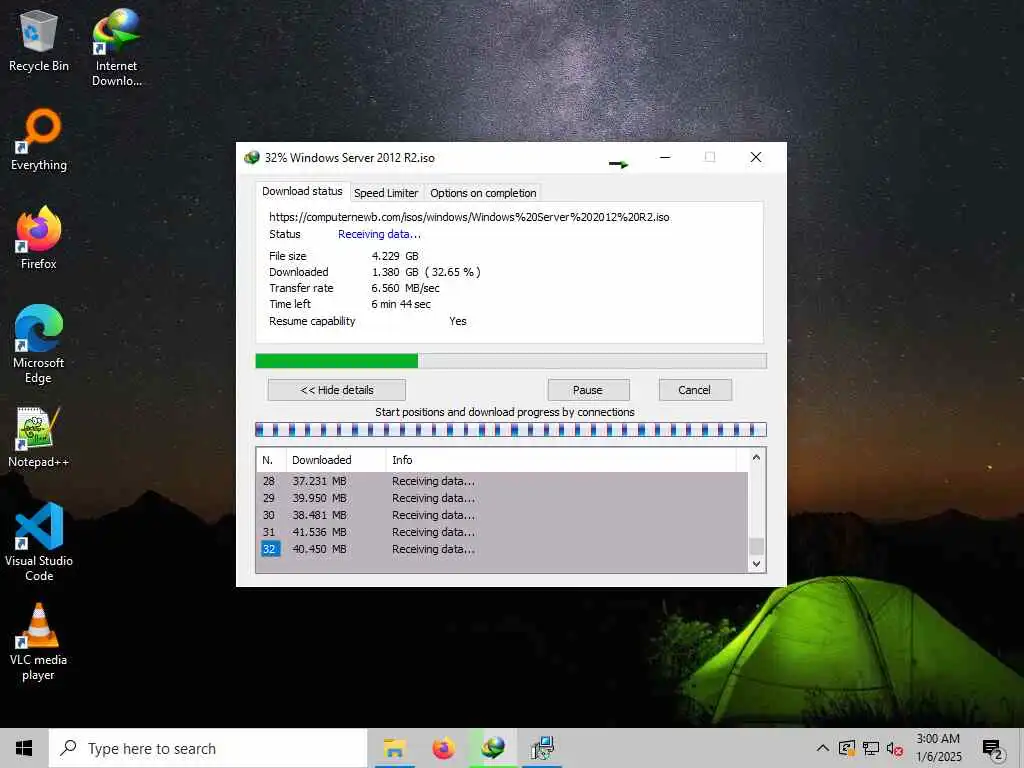Click the Internet Download Manager taskbar icon
This screenshot has width=1024, height=768.
[x=493, y=748]
